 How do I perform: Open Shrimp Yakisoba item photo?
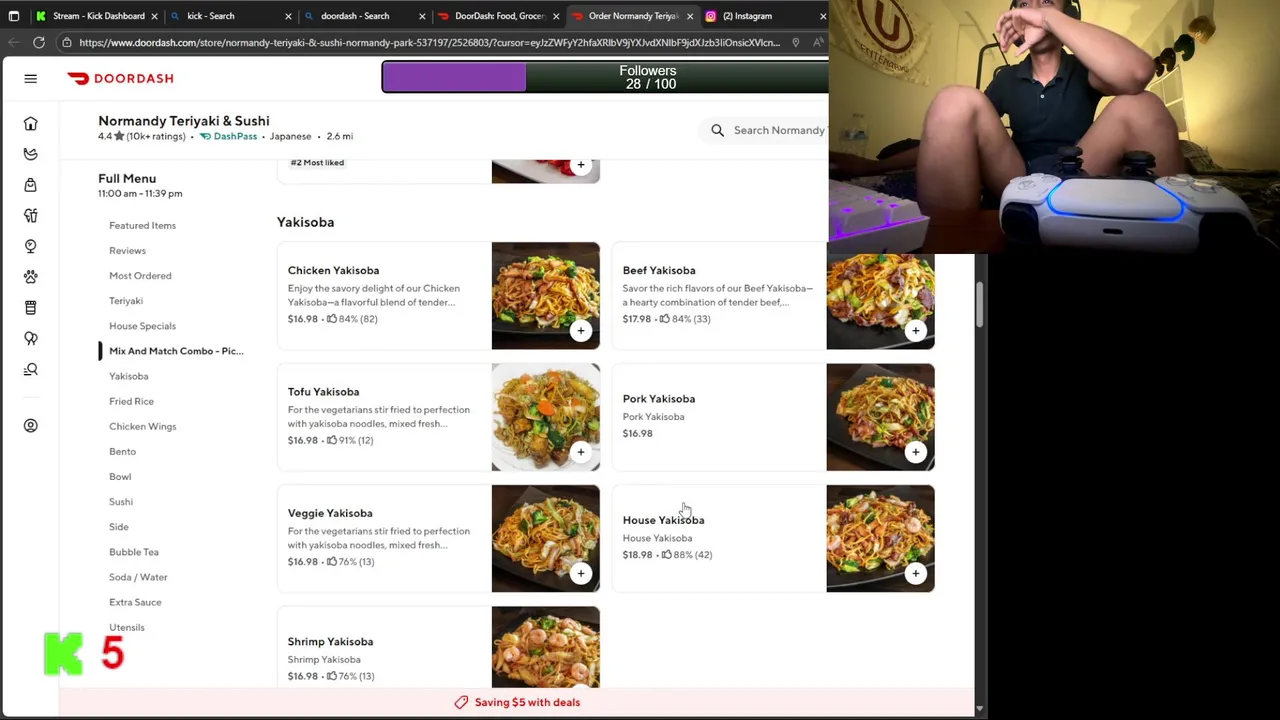click(x=545, y=647)
